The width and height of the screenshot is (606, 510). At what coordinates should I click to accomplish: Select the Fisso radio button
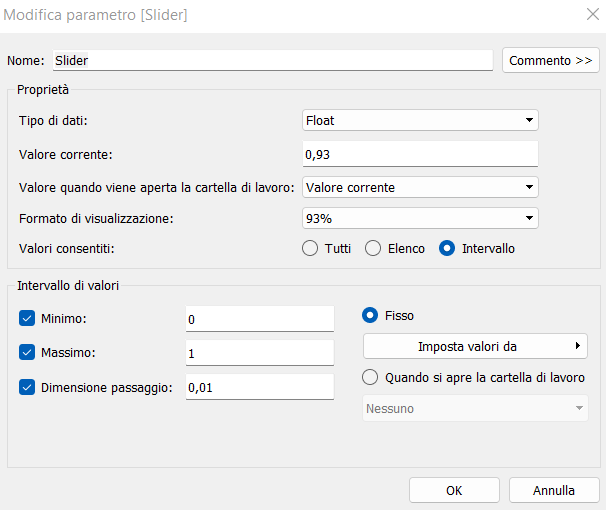[x=370, y=315]
